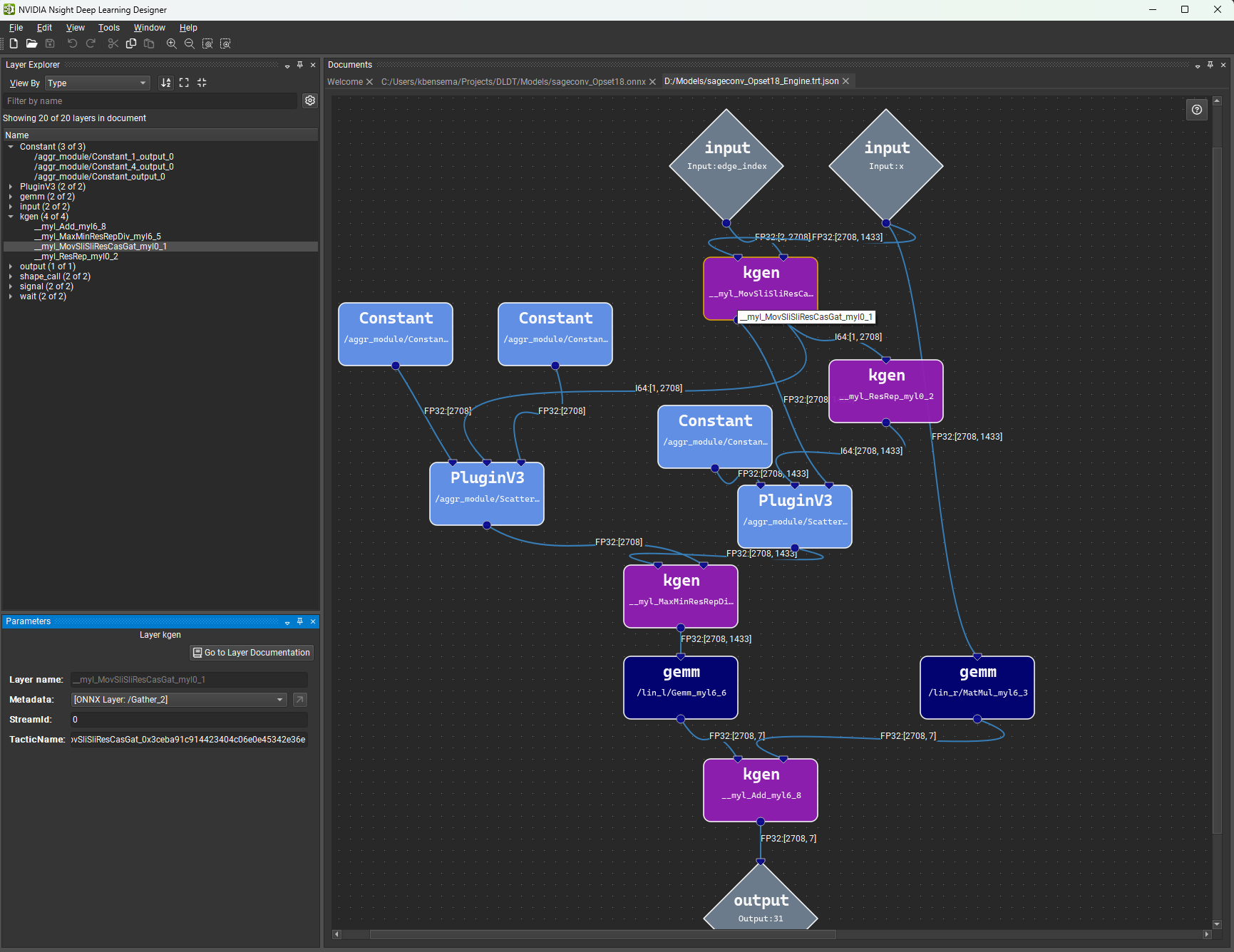Viewport: 1234px width, 952px height.
Task: Expand all groups in Layer Explorer
Action: [x=184, y=83]
